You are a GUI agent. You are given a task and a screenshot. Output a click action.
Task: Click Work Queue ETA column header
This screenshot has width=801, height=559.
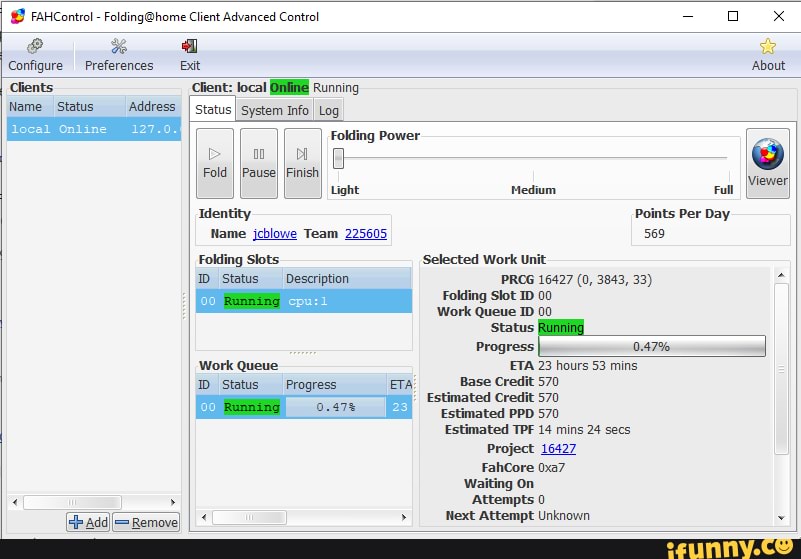pyautogui.click(x=399, y=384)
